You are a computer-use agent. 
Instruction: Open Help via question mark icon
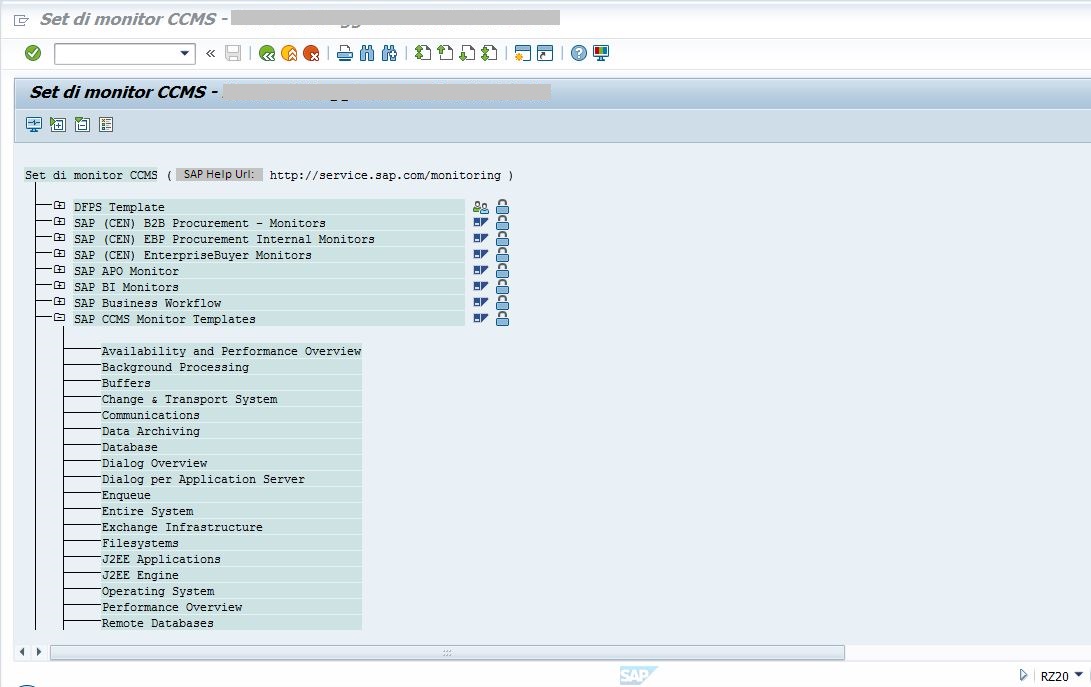pos(579,53)
